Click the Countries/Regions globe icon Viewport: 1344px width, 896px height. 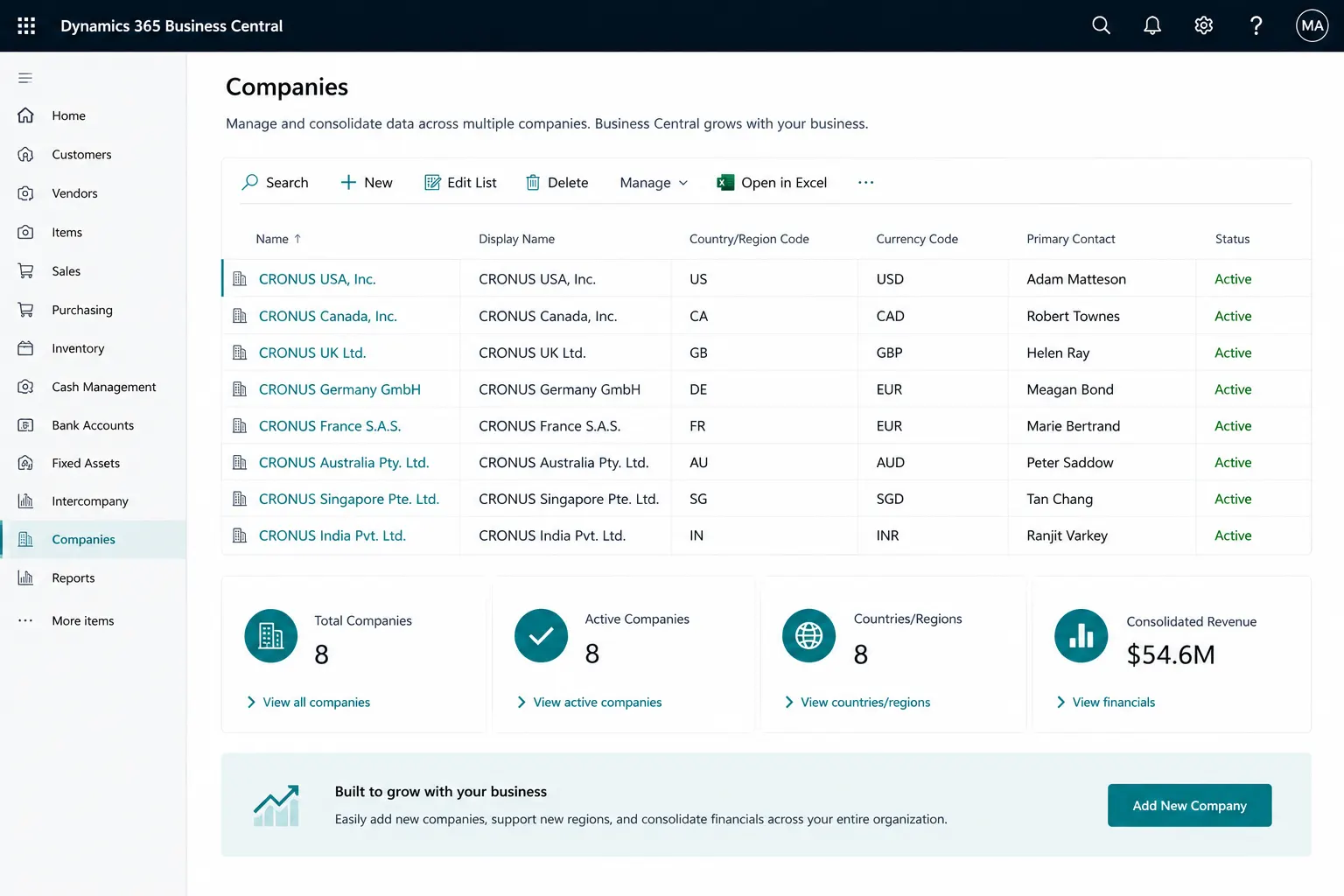click(808, 636)
